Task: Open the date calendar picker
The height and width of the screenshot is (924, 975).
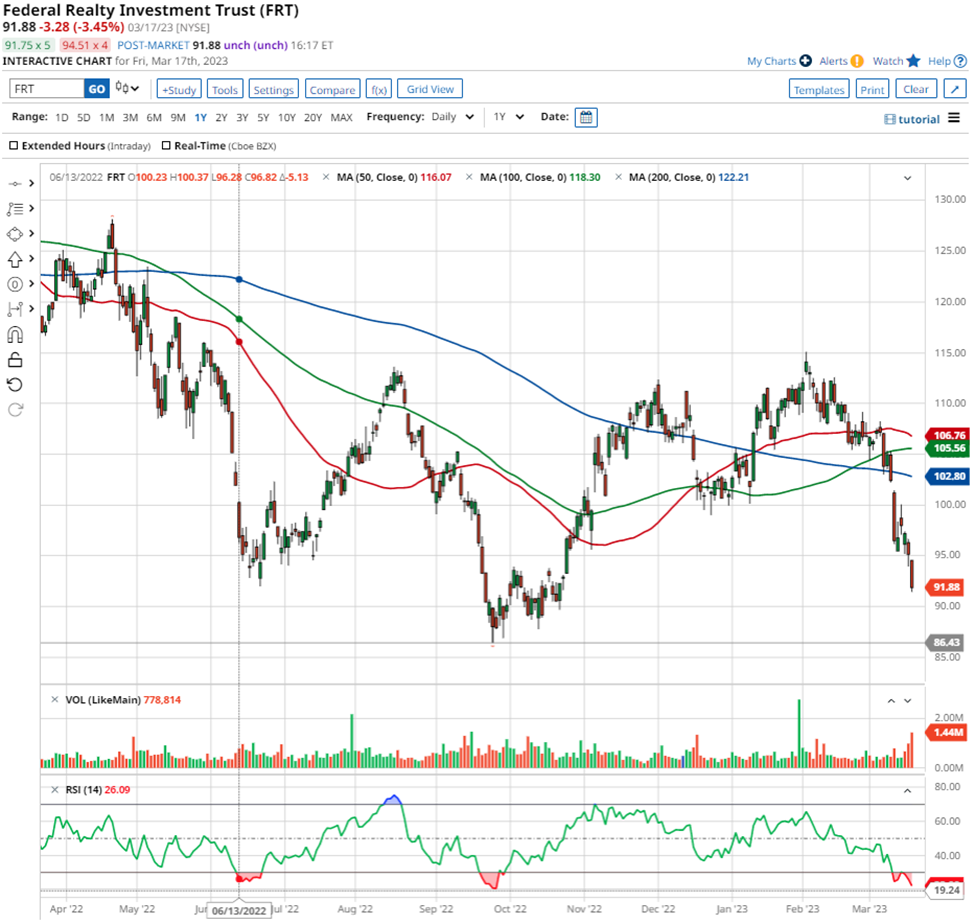Action: point(586,117)
